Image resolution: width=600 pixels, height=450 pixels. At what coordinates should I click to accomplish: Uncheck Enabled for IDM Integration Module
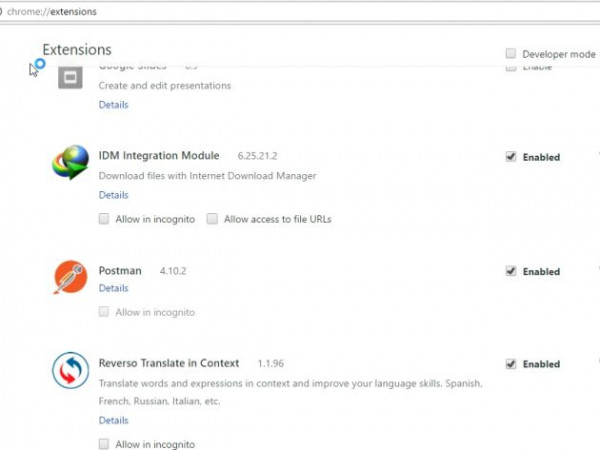pyautogui.click(x=510, y=157)
